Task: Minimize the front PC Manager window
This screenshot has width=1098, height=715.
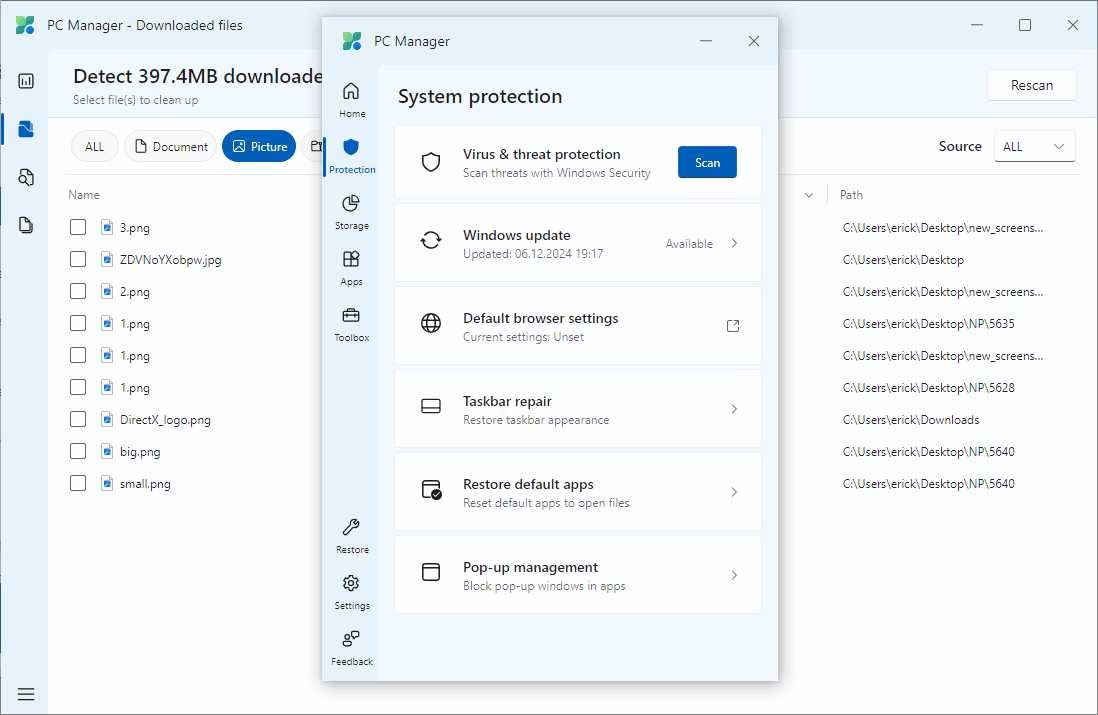Action: pos(706,41)
